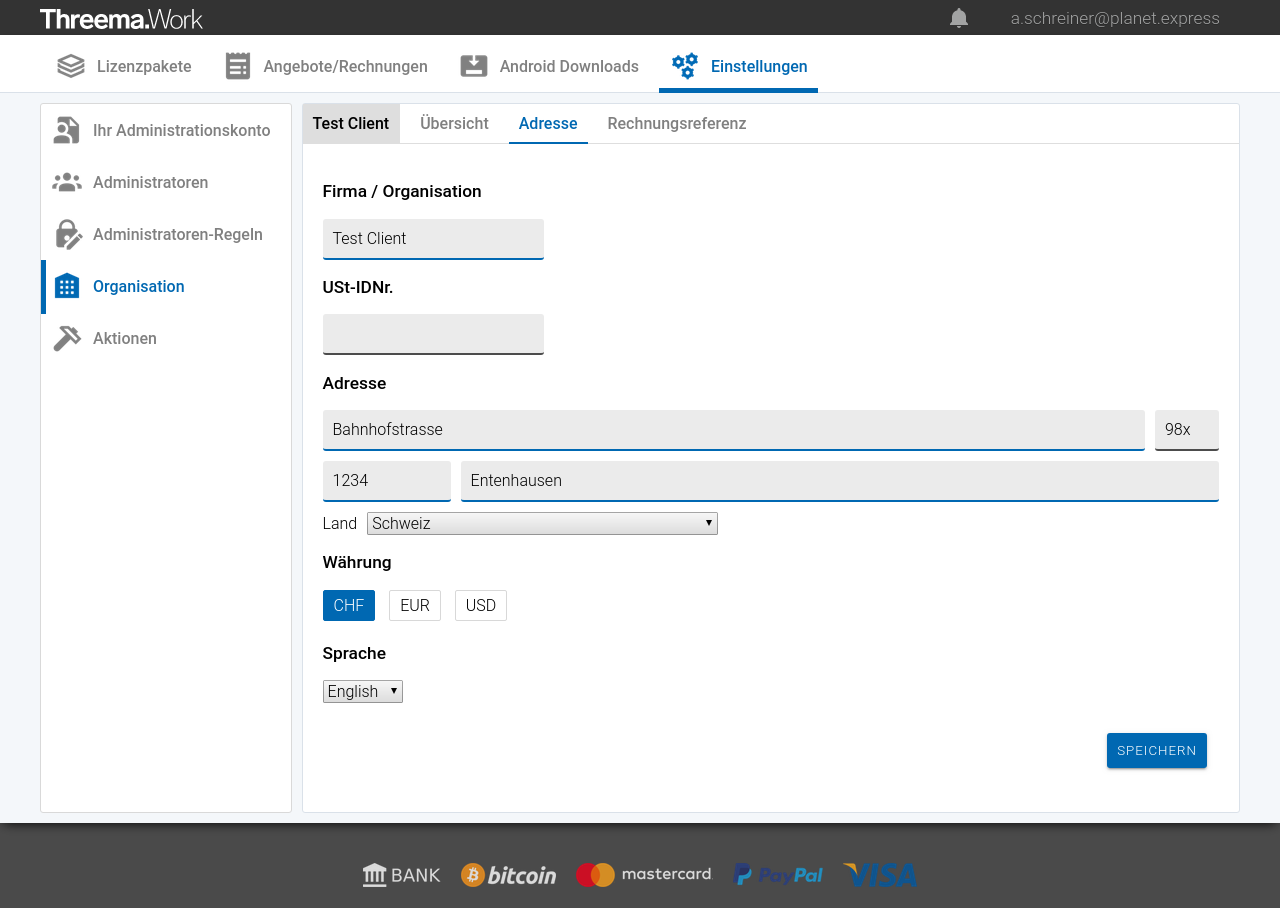Click the Aktionen hammer icon
The width and height of the screenshot is (1280, 908).
67,338
